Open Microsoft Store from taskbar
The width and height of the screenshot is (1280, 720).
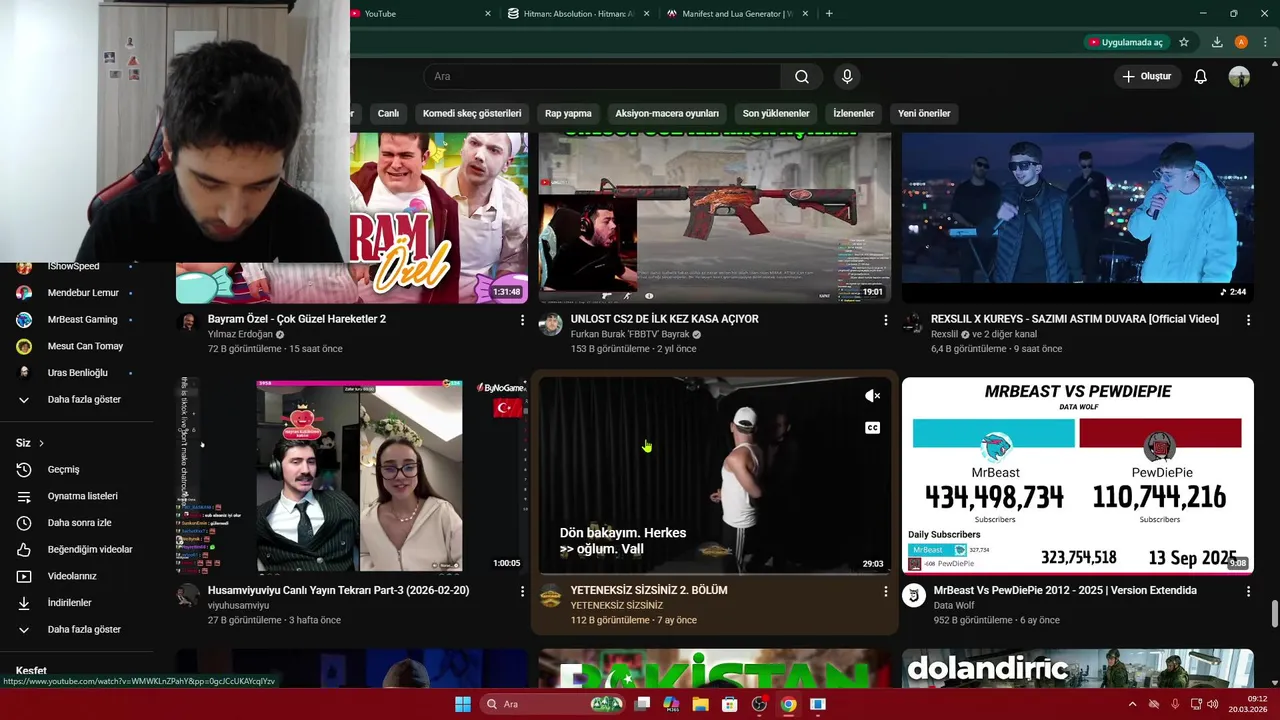(730, 704)
